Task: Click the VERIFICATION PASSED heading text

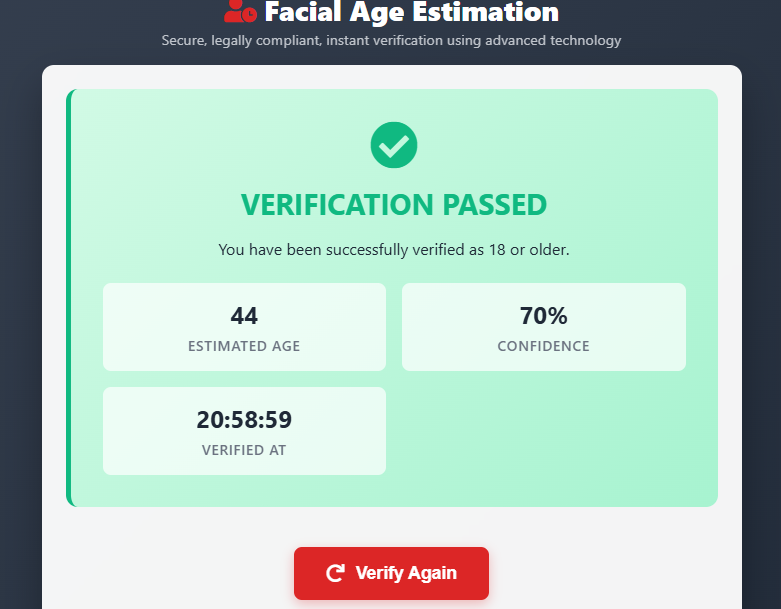Action: 393,205
